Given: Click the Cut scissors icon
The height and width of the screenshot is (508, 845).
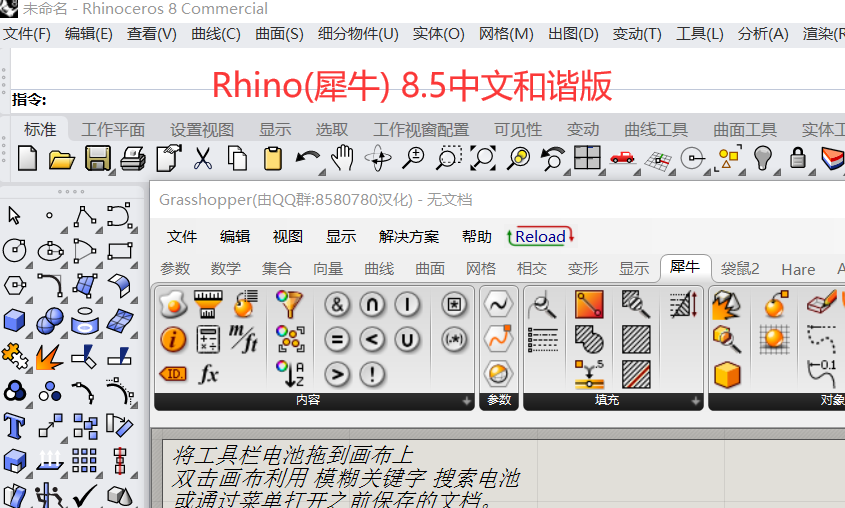Looking at the screenshot, I should pyautogui.click(x=203, y=159).
